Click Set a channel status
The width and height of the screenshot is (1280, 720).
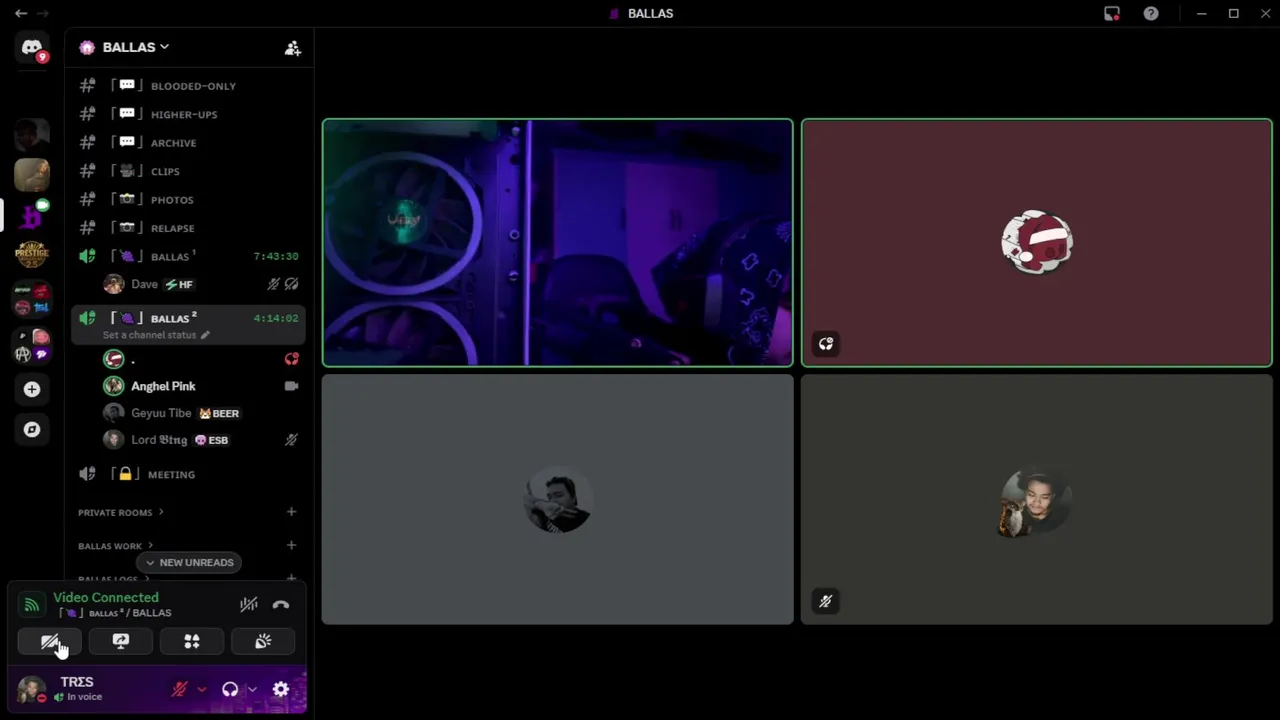tap(149, 335)
